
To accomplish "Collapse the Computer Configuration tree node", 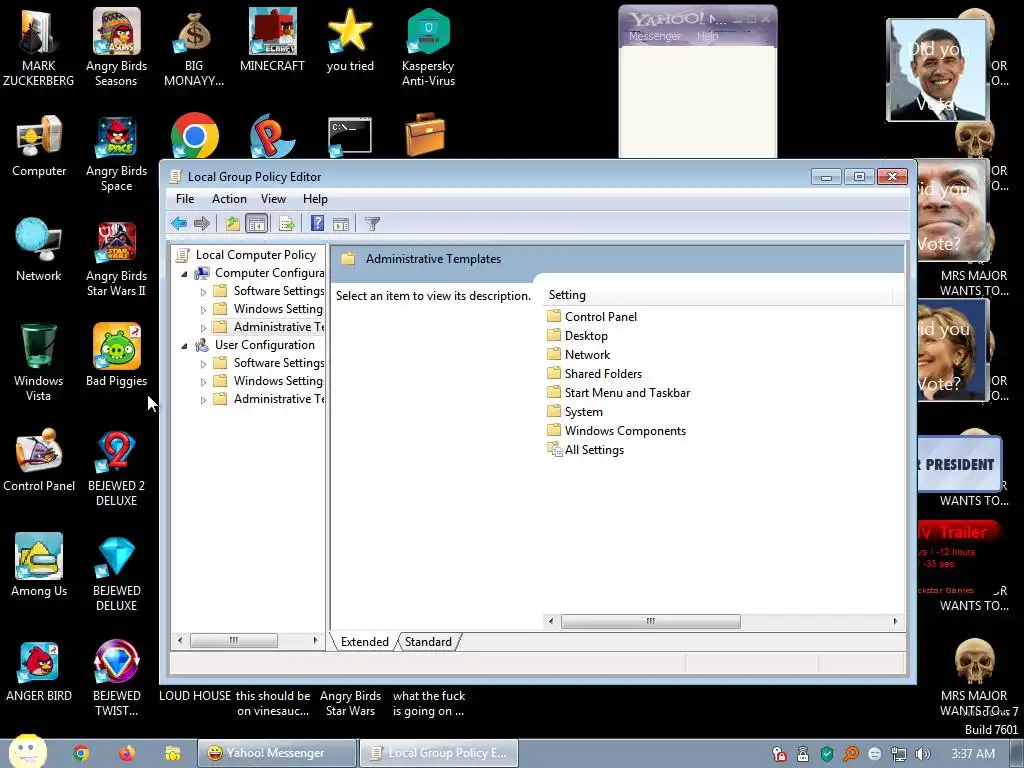I will coord(184,274).
